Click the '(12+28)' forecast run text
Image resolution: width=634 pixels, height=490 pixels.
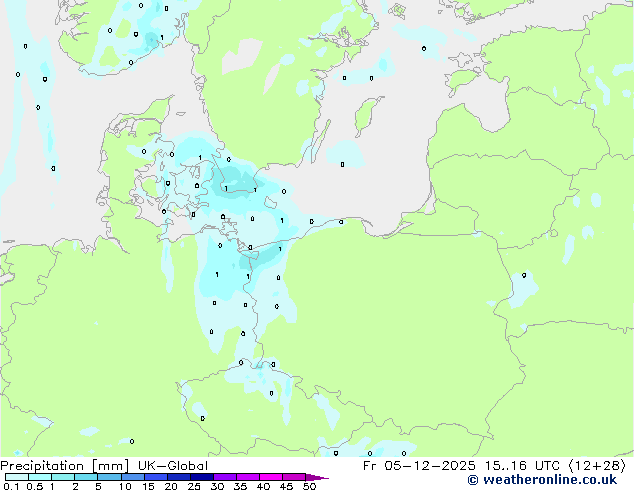tap(598, 466)
